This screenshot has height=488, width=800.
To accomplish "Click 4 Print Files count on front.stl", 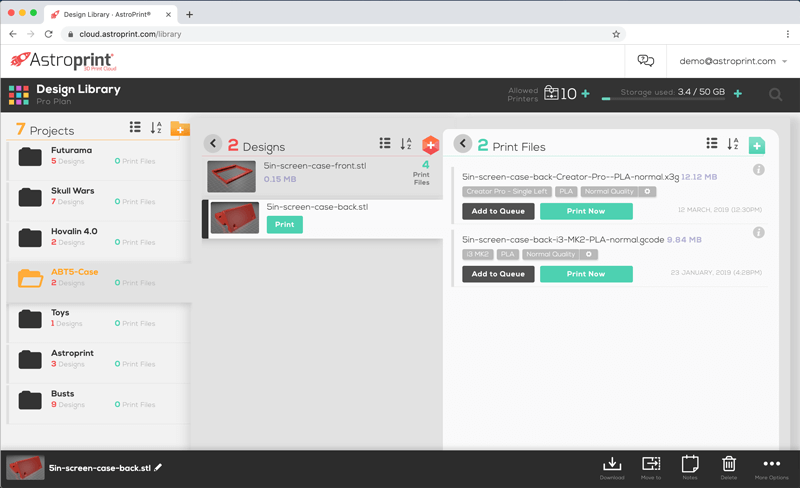I will [x=422, y=173].
